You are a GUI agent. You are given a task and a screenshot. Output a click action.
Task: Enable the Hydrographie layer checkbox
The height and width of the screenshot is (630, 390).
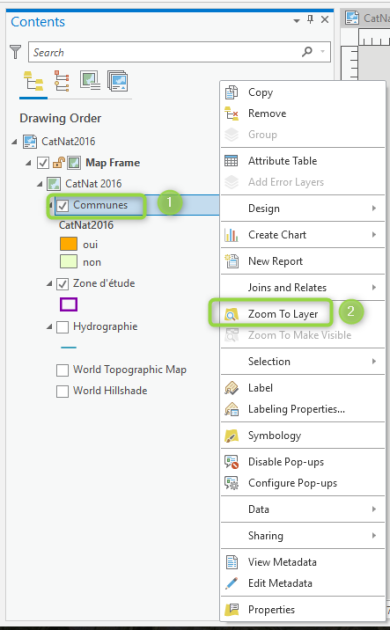62,327
